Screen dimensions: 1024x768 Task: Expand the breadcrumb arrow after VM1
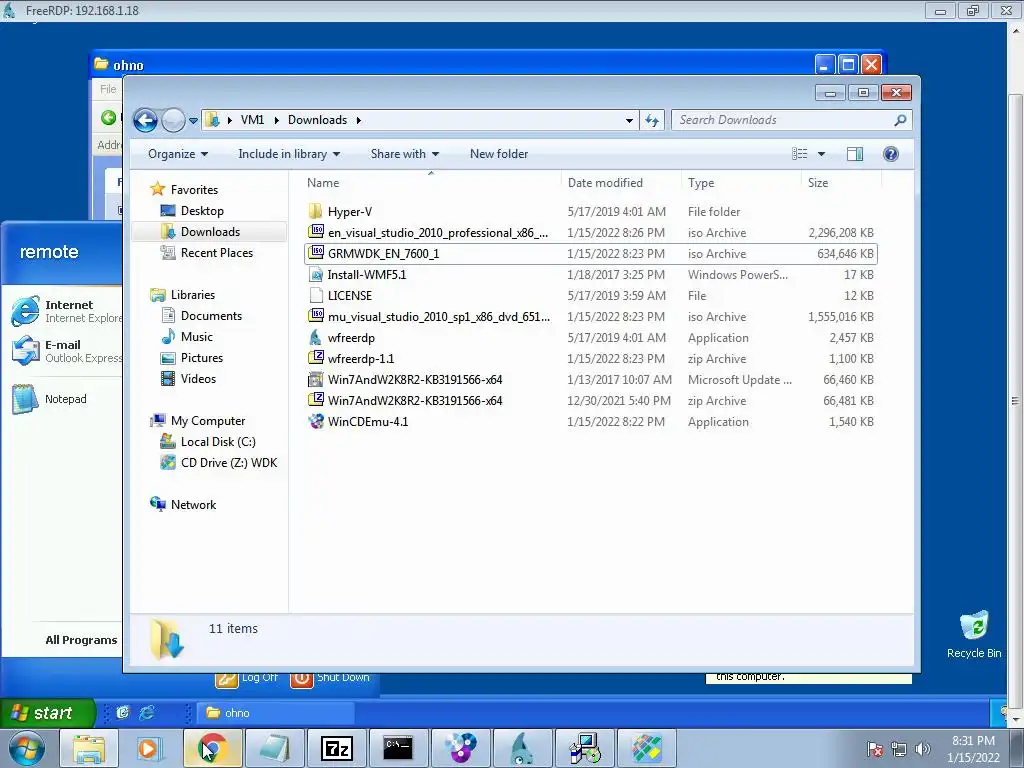point(276,120)
